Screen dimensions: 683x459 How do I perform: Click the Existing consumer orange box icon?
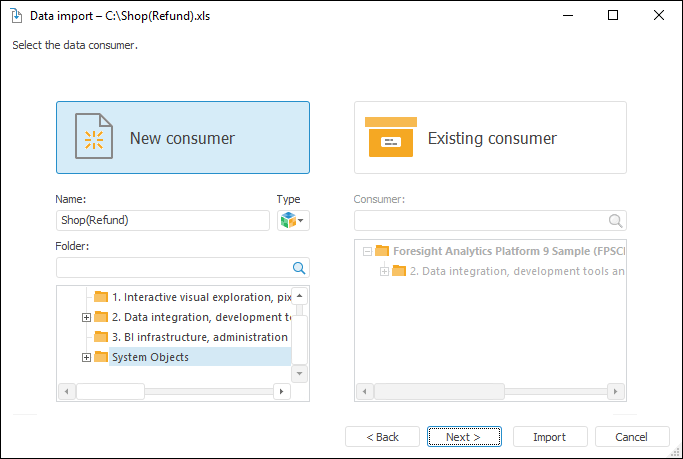(390, 138)
